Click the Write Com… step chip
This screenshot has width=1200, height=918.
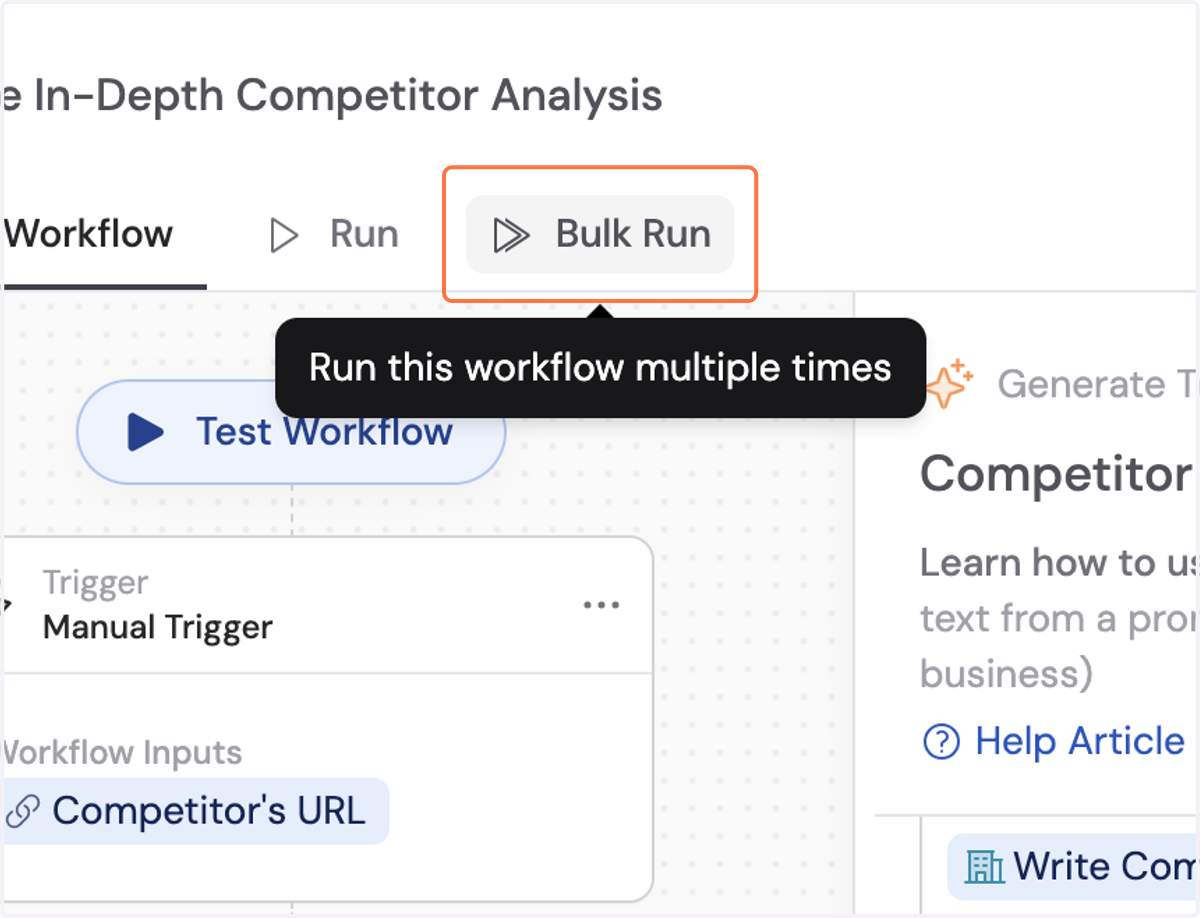(x=1074, y=866)
